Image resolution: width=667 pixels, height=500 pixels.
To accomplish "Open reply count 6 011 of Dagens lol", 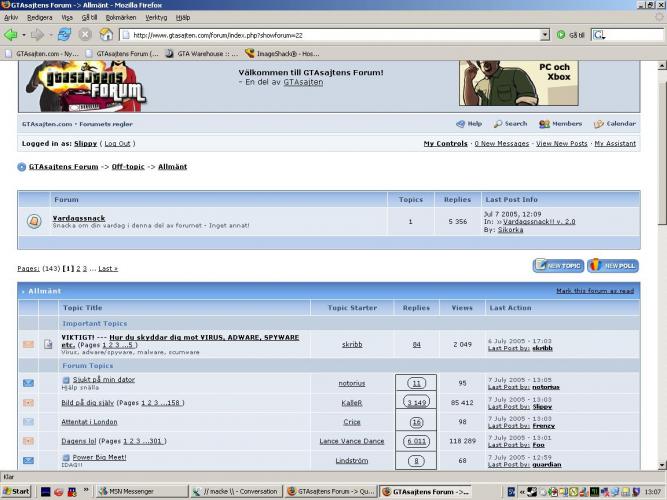I will point(416,441).
